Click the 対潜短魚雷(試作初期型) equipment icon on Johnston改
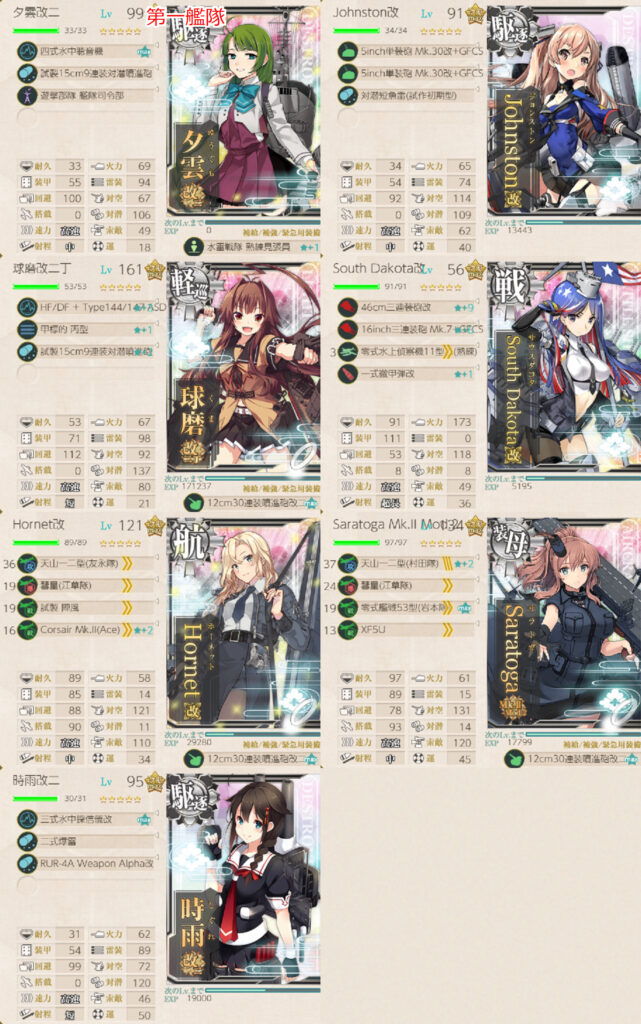The height and width of the screenshot is (1024, 641). point(347,95)
